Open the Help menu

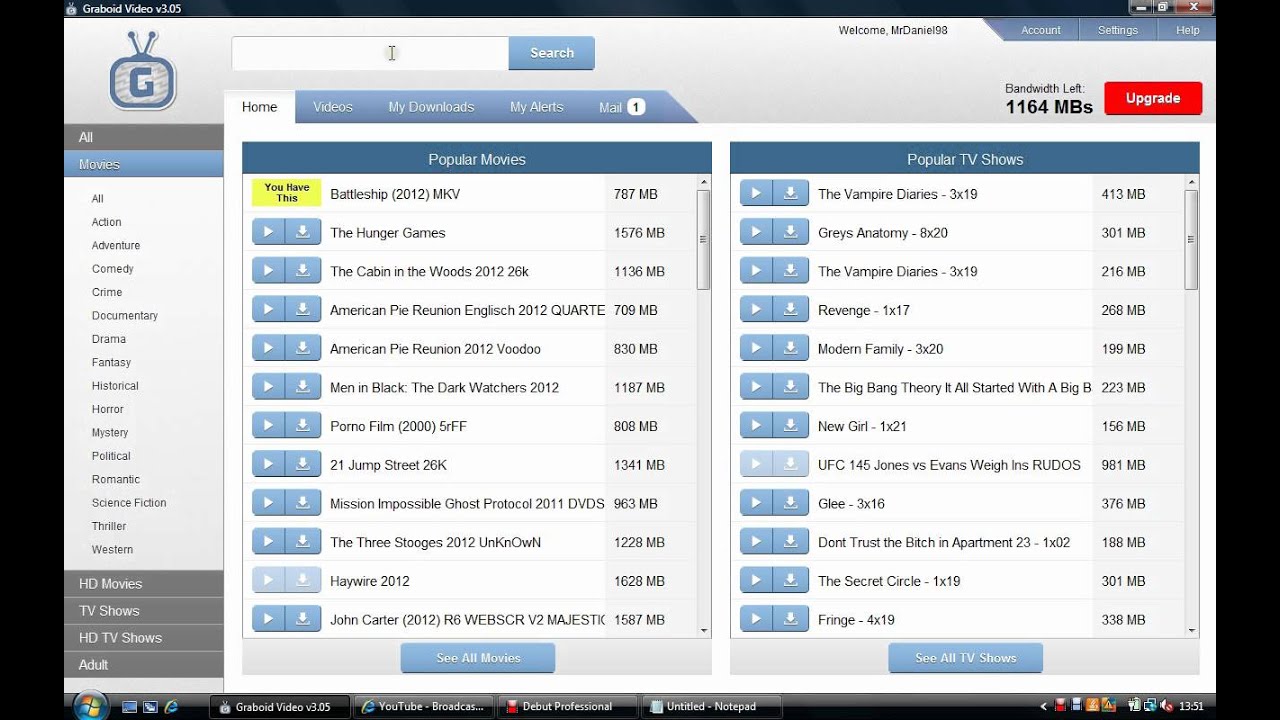pos(1187,30)
